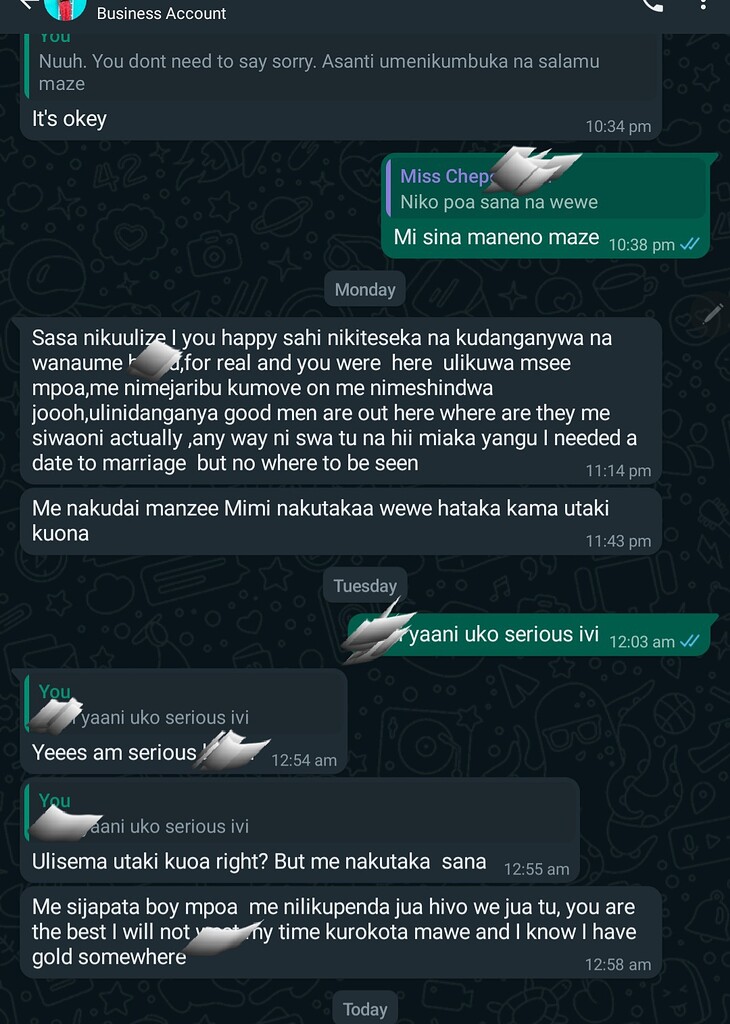Viewport: 730px width, 1024px height.
Task: Check read ticks on 10:38 pm message
Action: click(x=690, y=244)
